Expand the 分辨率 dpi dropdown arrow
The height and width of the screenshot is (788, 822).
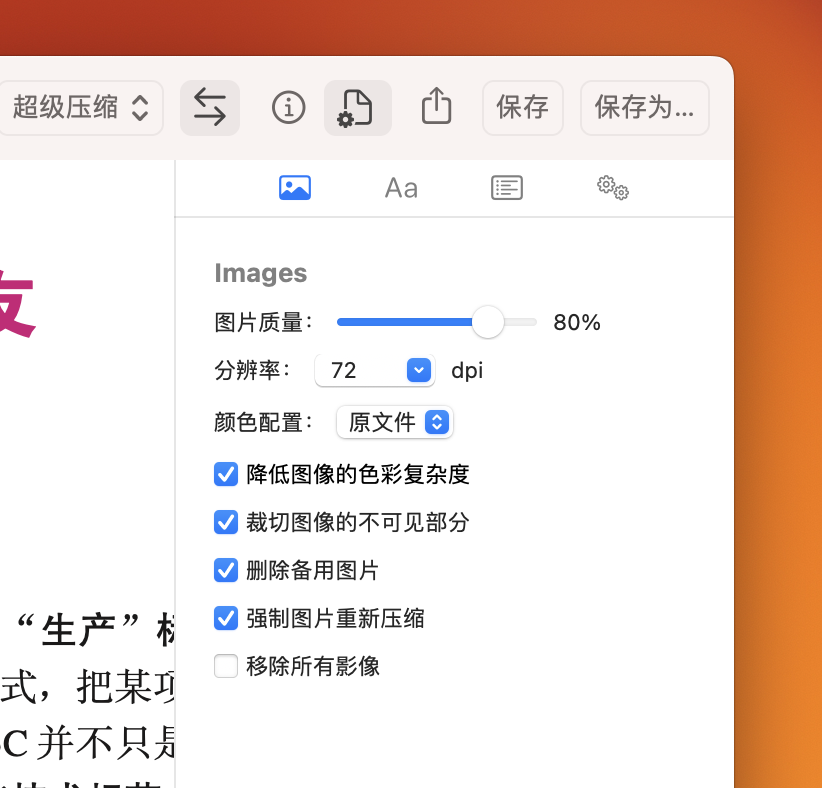click(419, 370)
